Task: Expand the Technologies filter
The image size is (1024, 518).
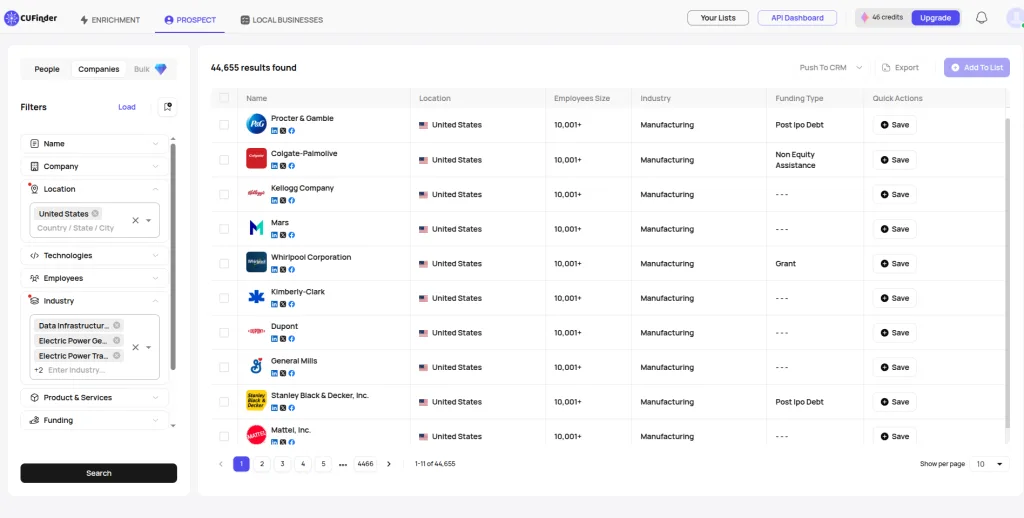Action: [95, 255]
